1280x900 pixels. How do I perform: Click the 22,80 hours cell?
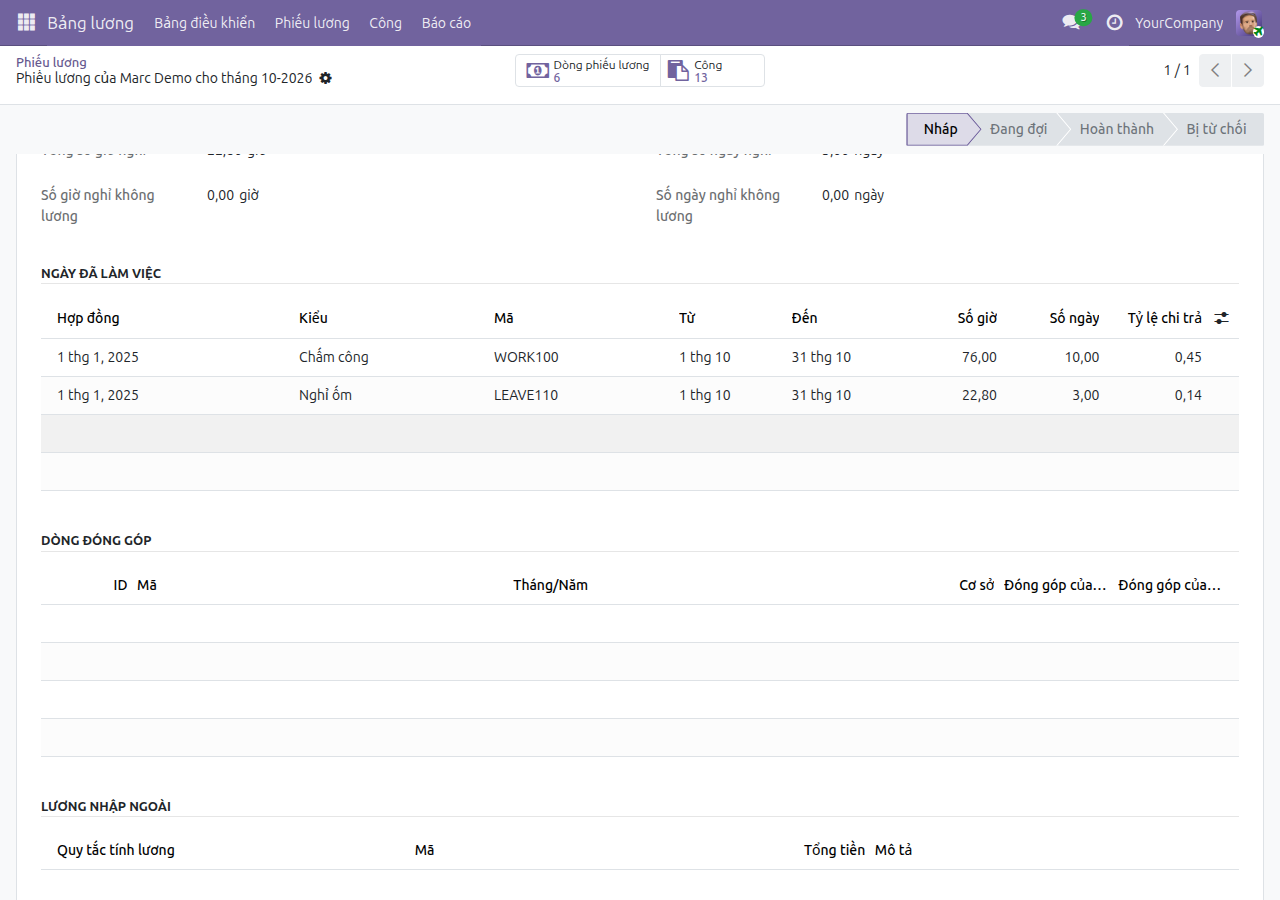pos(950,395)
